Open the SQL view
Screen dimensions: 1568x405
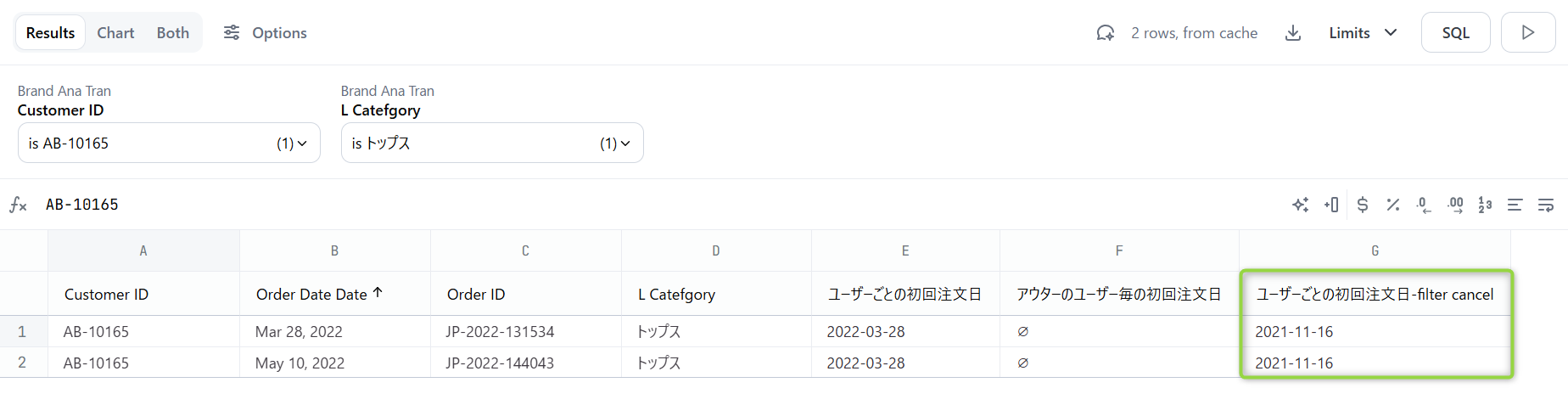tap(1455, 33)
